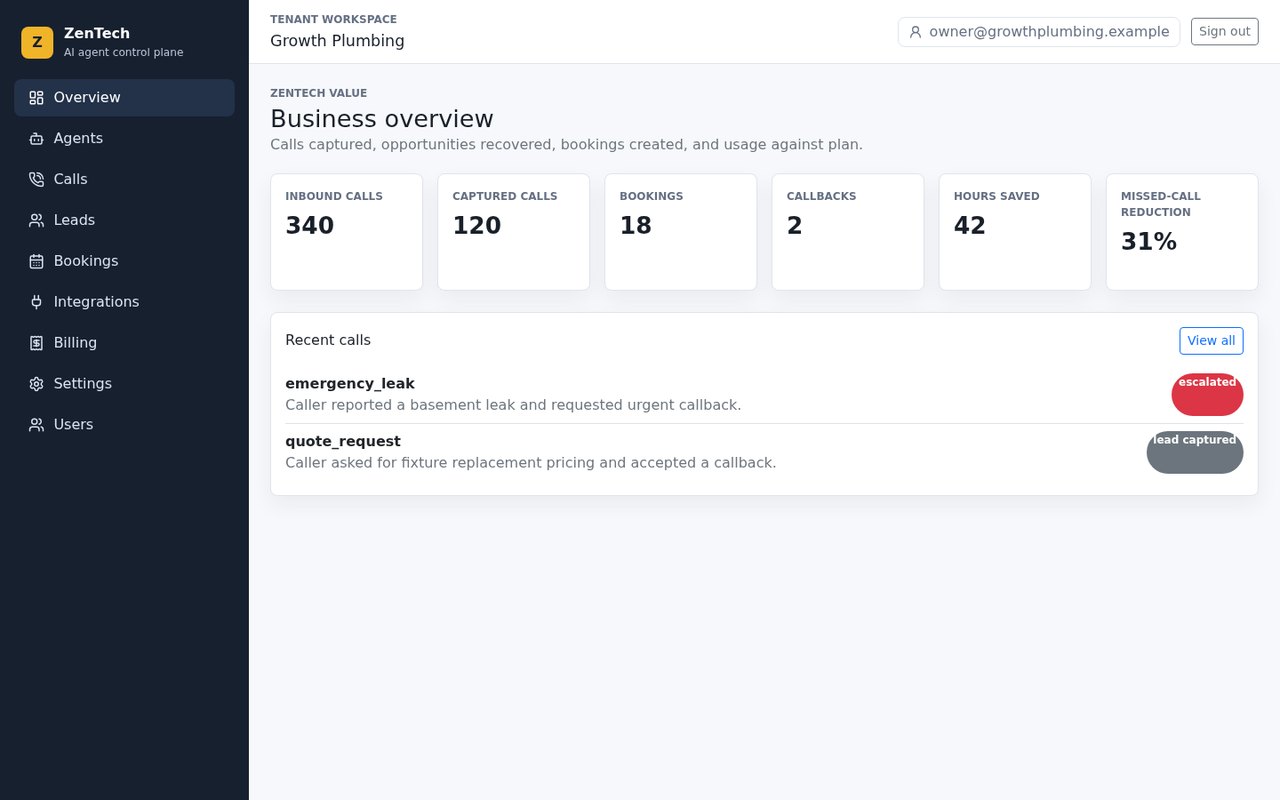Screen dimensions: 1280x800
Task: Navigate to Bookings label in sidebar
Action: [86, 261]
